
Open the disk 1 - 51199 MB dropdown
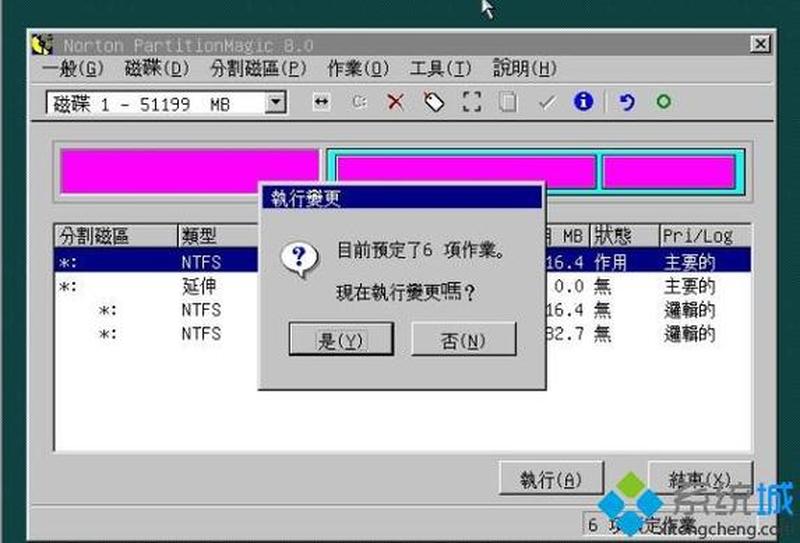click(x=275, y=103)
